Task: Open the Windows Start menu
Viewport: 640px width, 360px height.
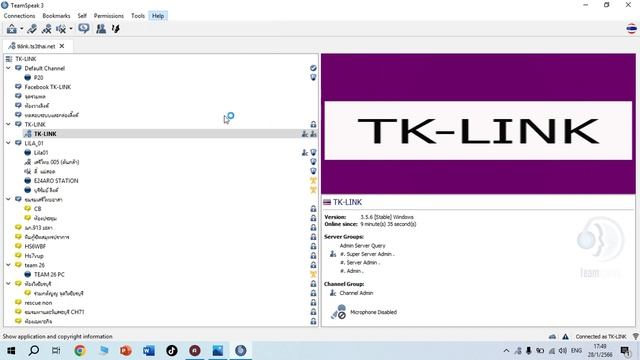Action: point(11,351)
